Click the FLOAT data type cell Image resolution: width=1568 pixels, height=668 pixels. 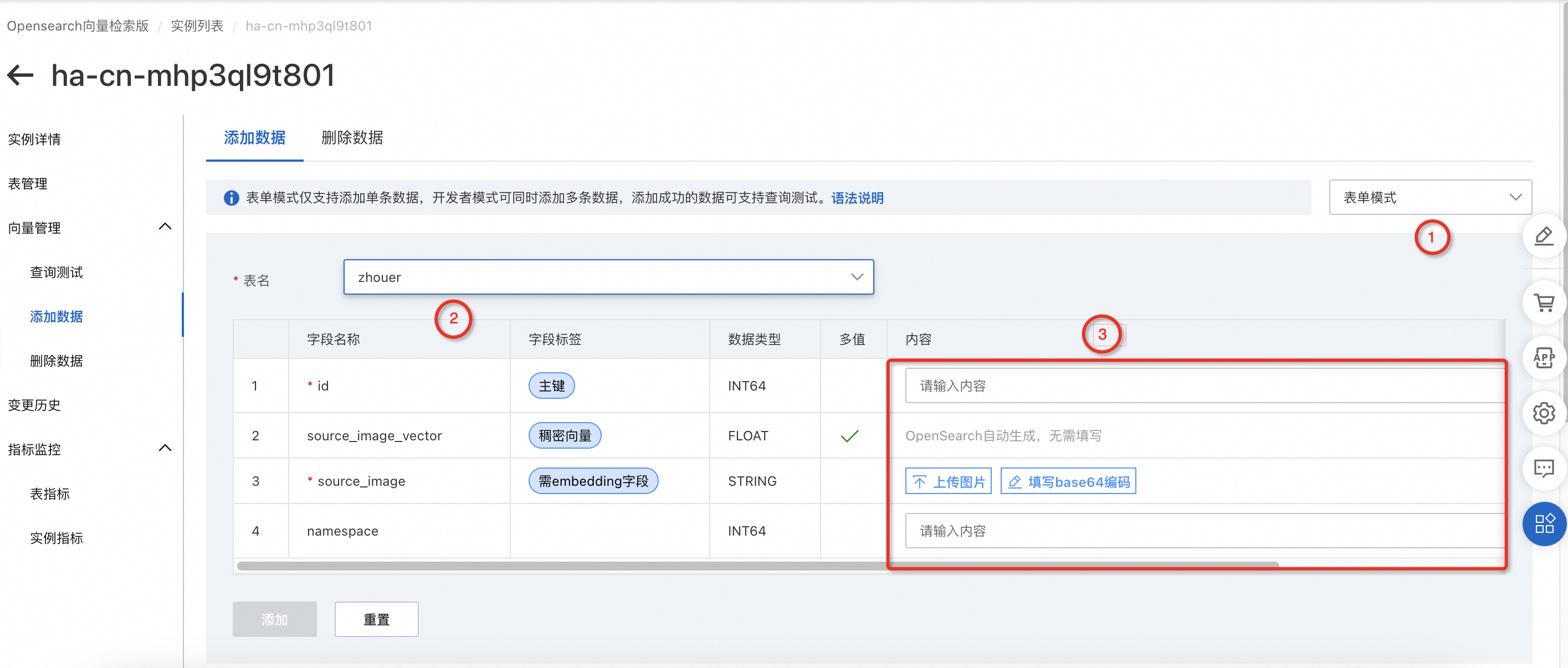(748, 435)
